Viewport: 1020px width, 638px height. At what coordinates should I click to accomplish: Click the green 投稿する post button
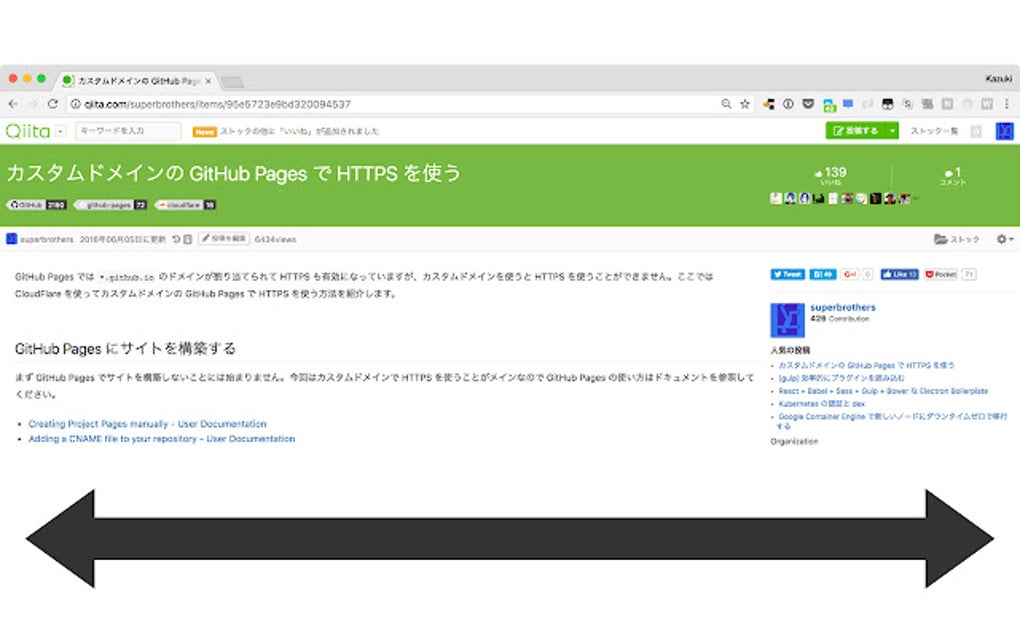[x=856, y=131]
